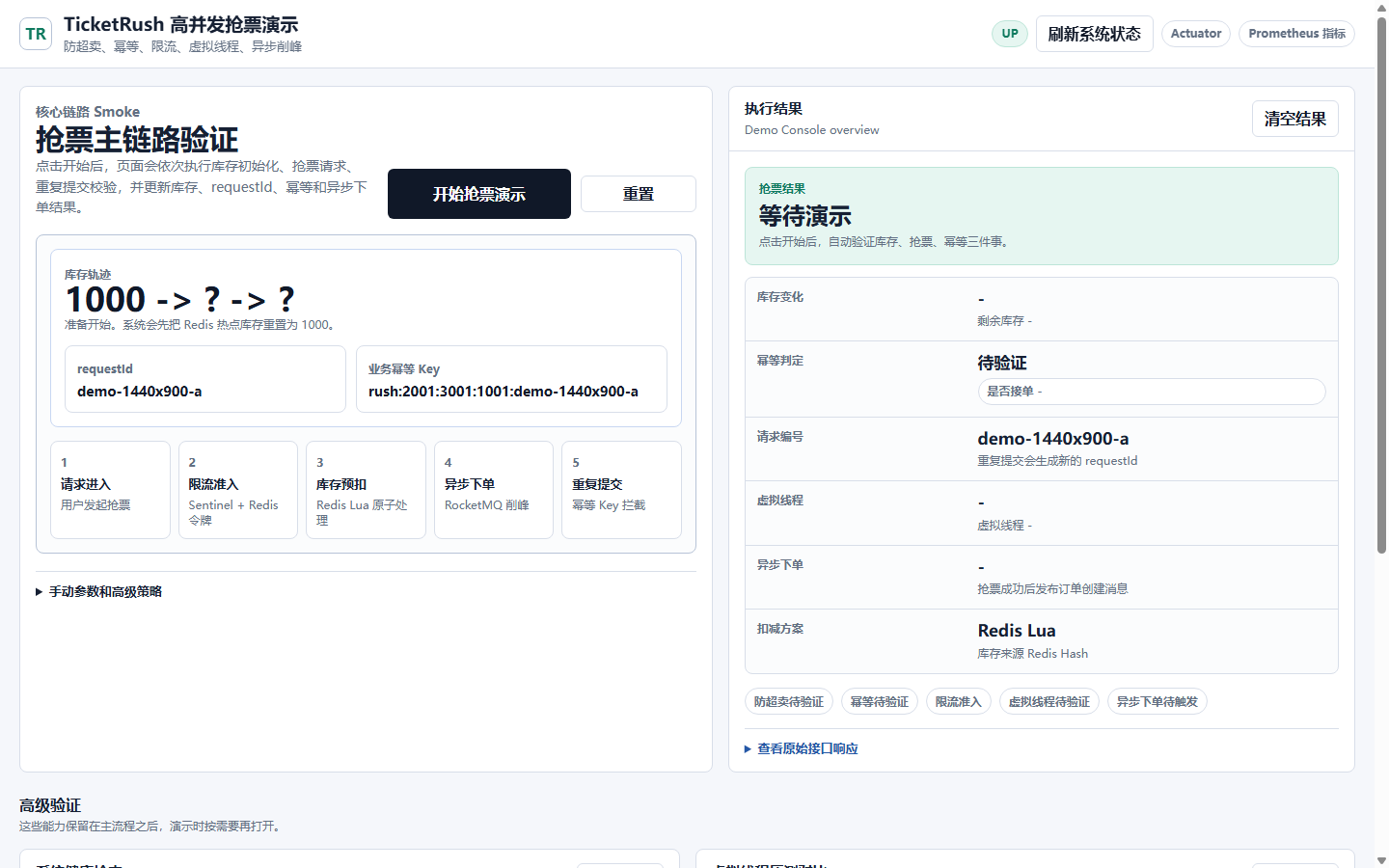
Task: Click the scrollbar down arrow
Action: (x=1381, y=860)
